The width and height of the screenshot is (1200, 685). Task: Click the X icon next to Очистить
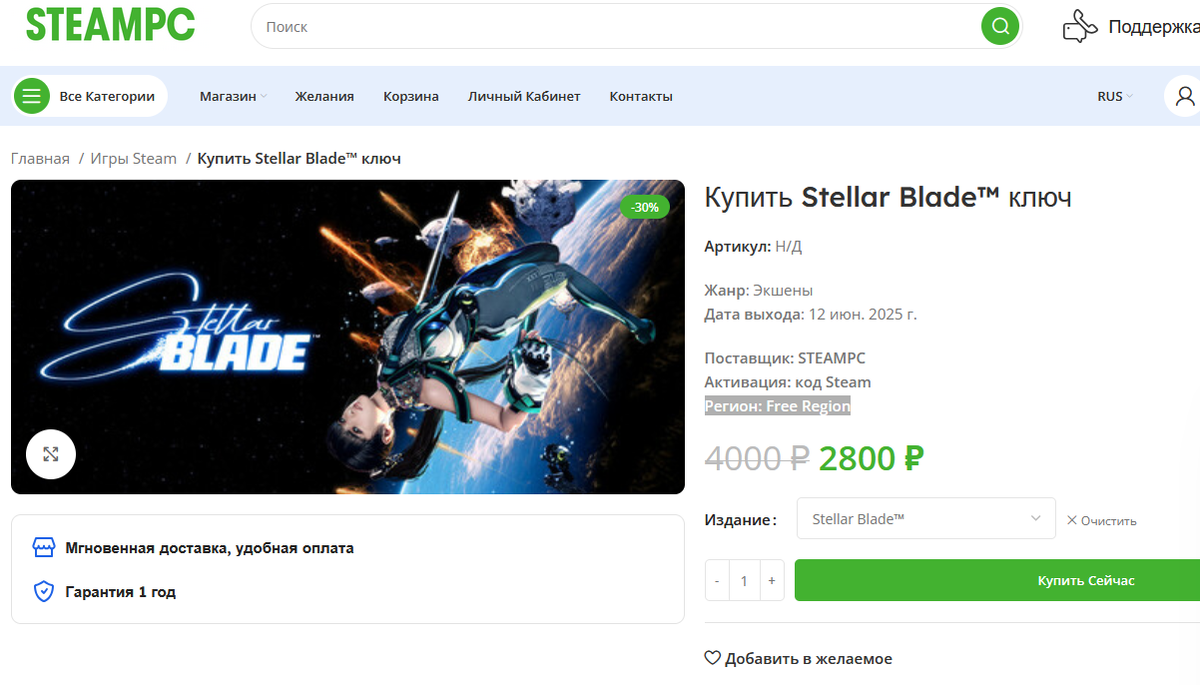(1072, 520)
